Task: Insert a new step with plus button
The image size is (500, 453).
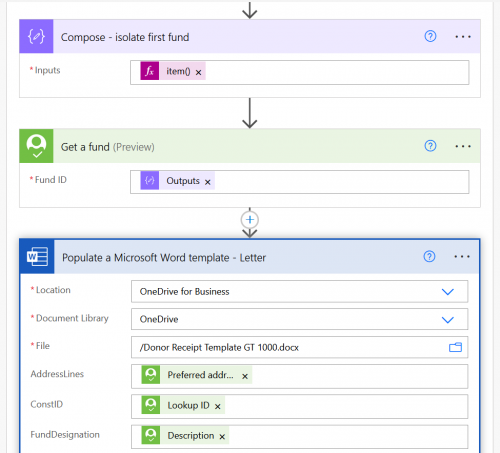Action: tap(250, 220)
